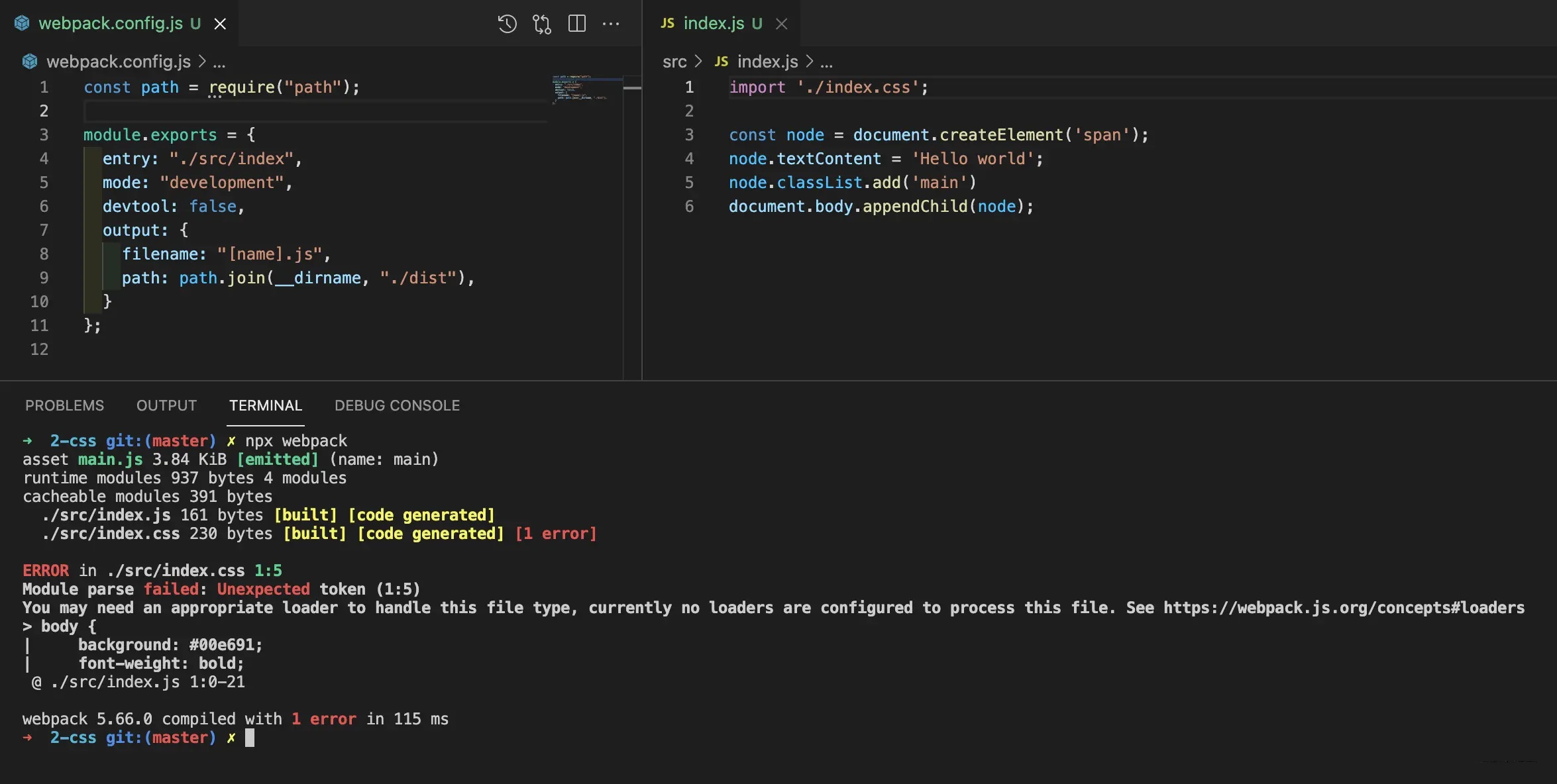
Task: Switch to the OUTPUT panel tab
Action: pyautogui.click(x=166, y=405)
